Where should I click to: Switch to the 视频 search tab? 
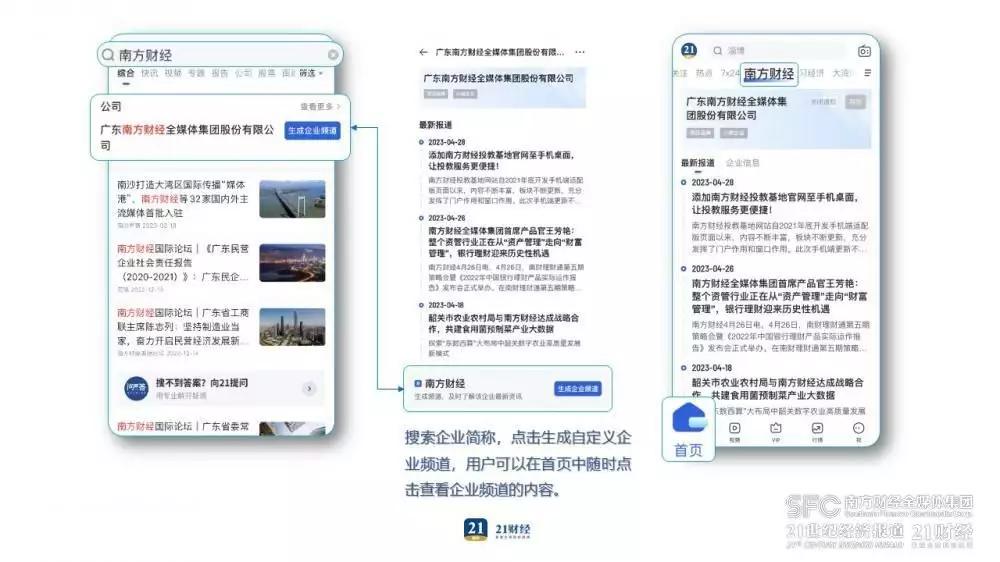[x=173, y=73]
